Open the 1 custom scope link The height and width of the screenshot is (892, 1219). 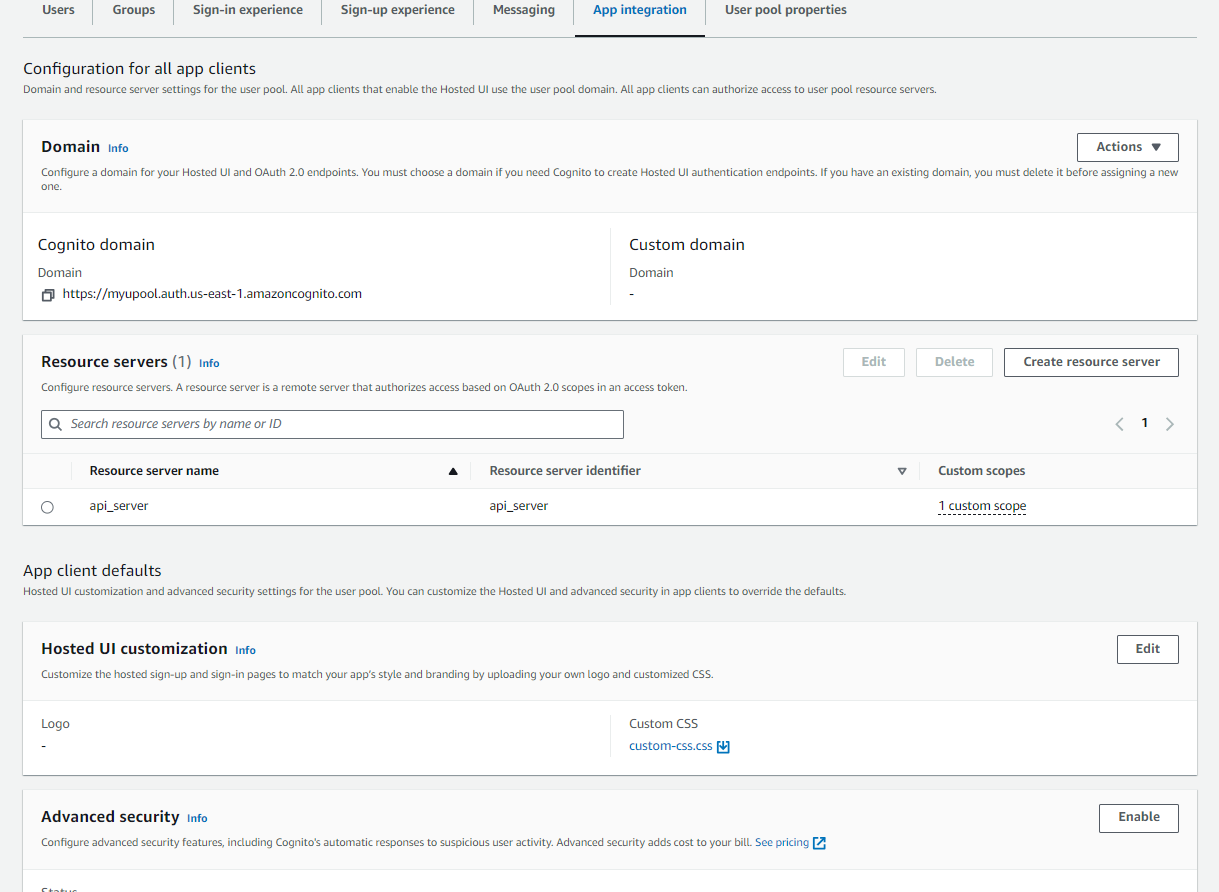tap(982, 506)
